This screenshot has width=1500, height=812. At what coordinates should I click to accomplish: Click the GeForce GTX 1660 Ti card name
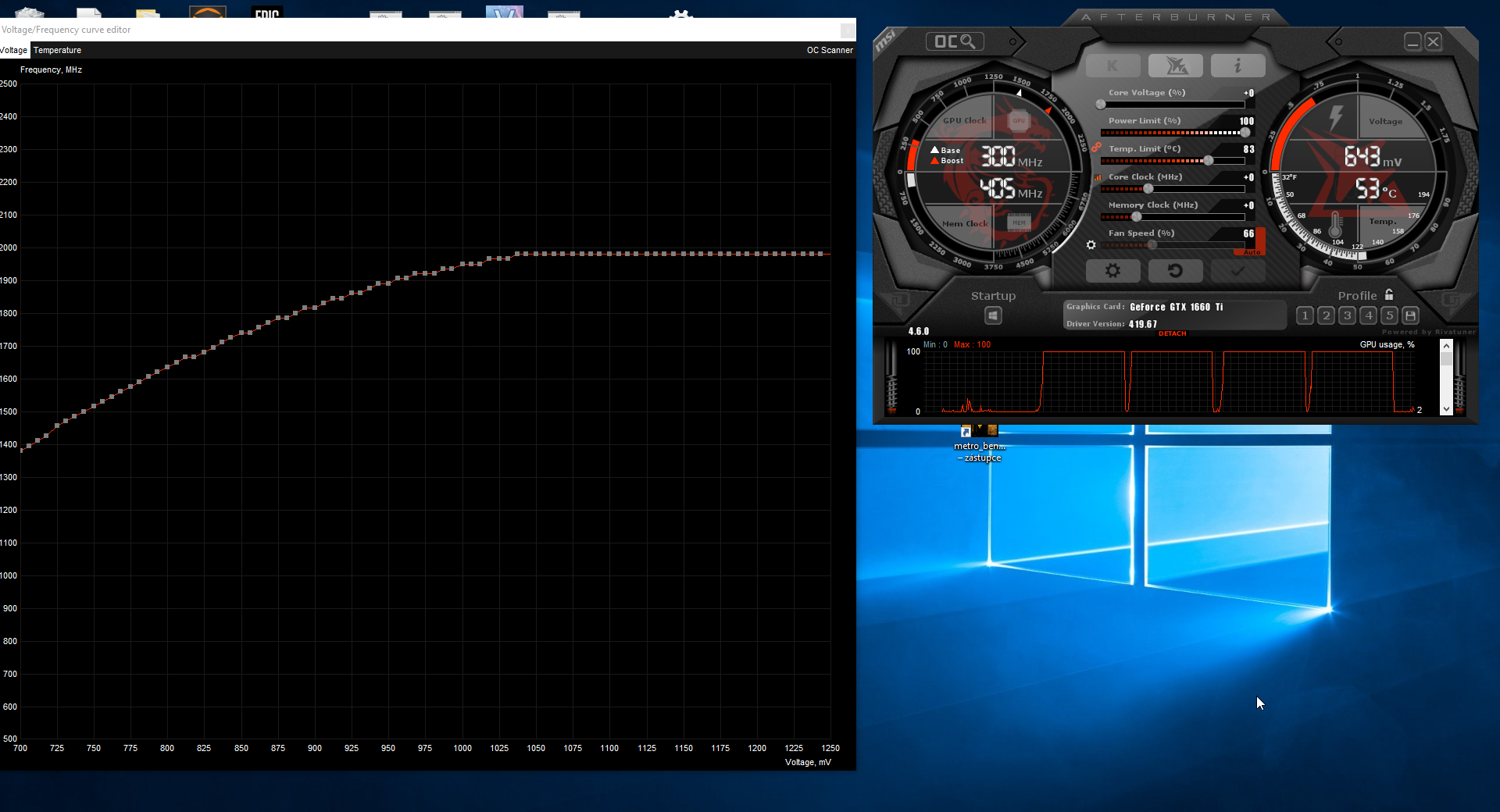coord(1176,307)
